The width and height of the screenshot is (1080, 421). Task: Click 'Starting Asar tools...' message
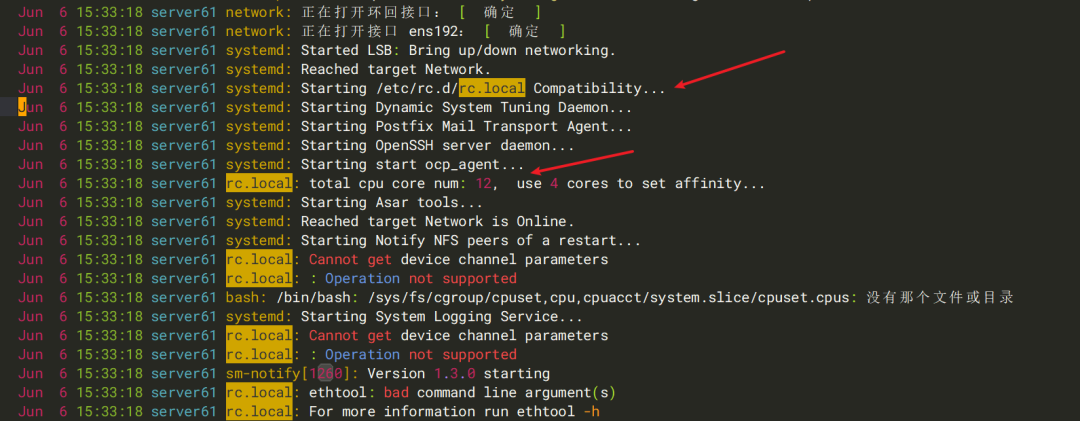pos(392,203)
